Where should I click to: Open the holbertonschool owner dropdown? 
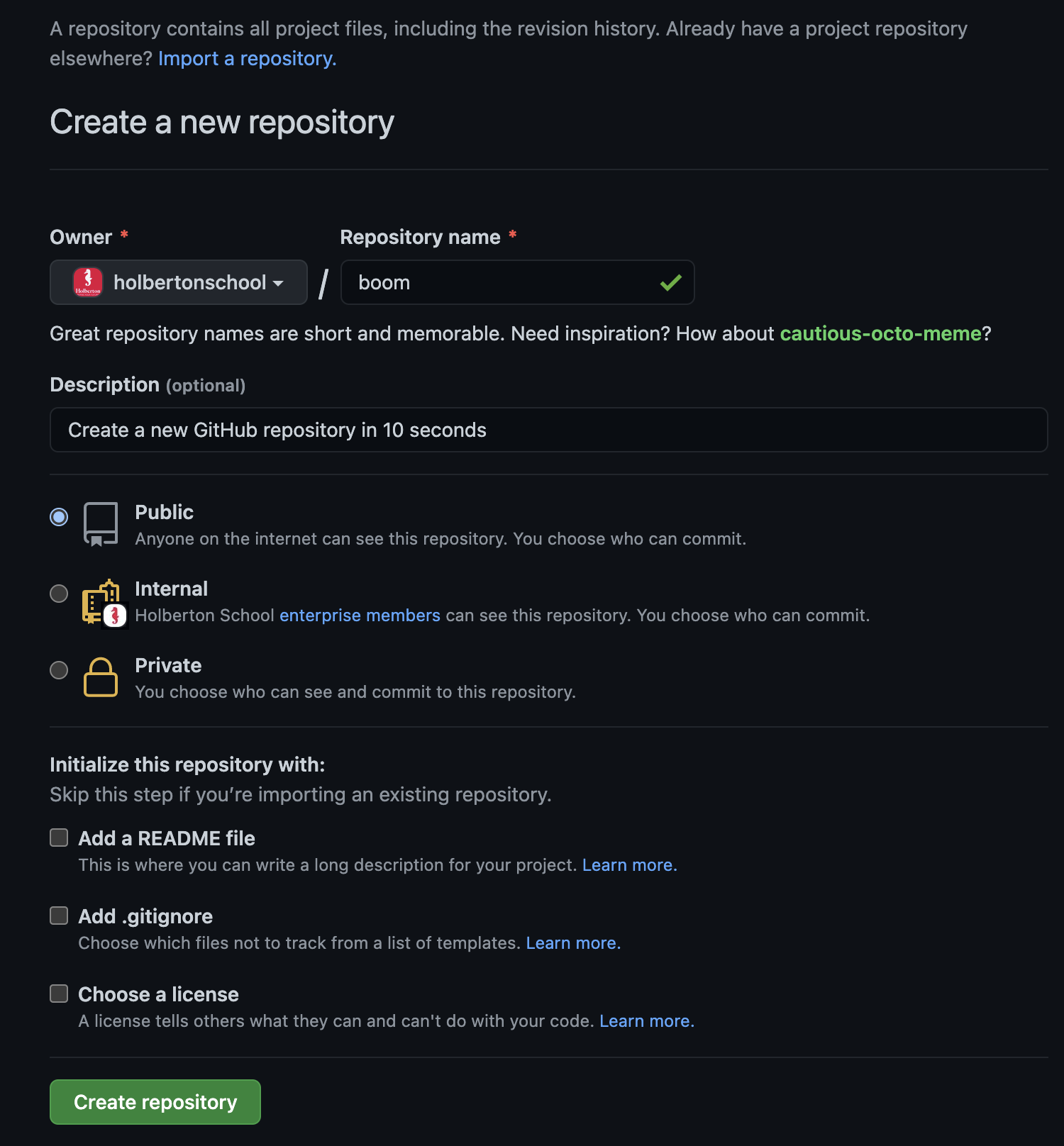(179, 282)
